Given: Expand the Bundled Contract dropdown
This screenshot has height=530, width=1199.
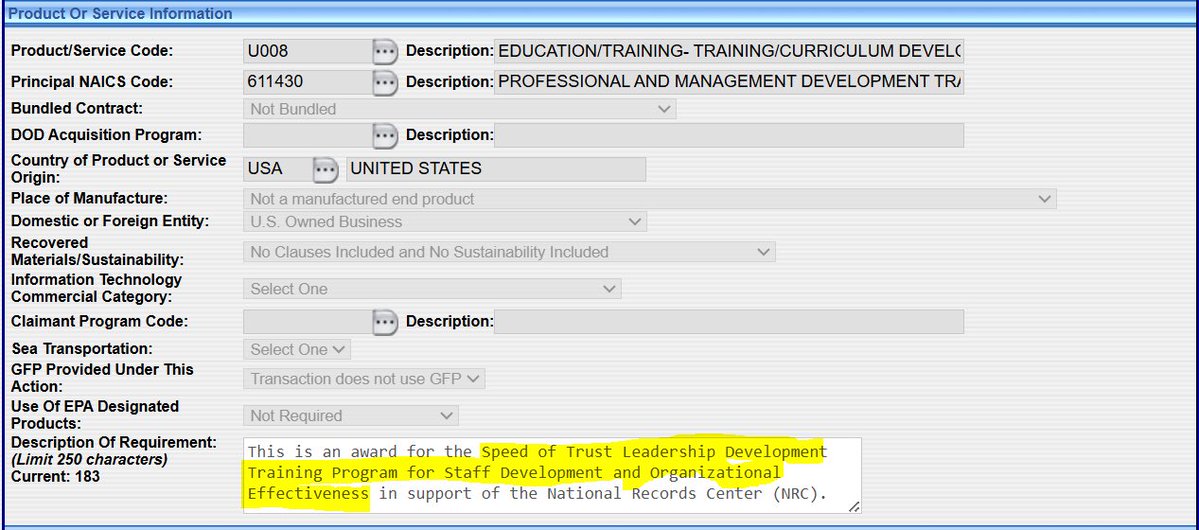Looking at the screenshot, I should click(459, 109).
